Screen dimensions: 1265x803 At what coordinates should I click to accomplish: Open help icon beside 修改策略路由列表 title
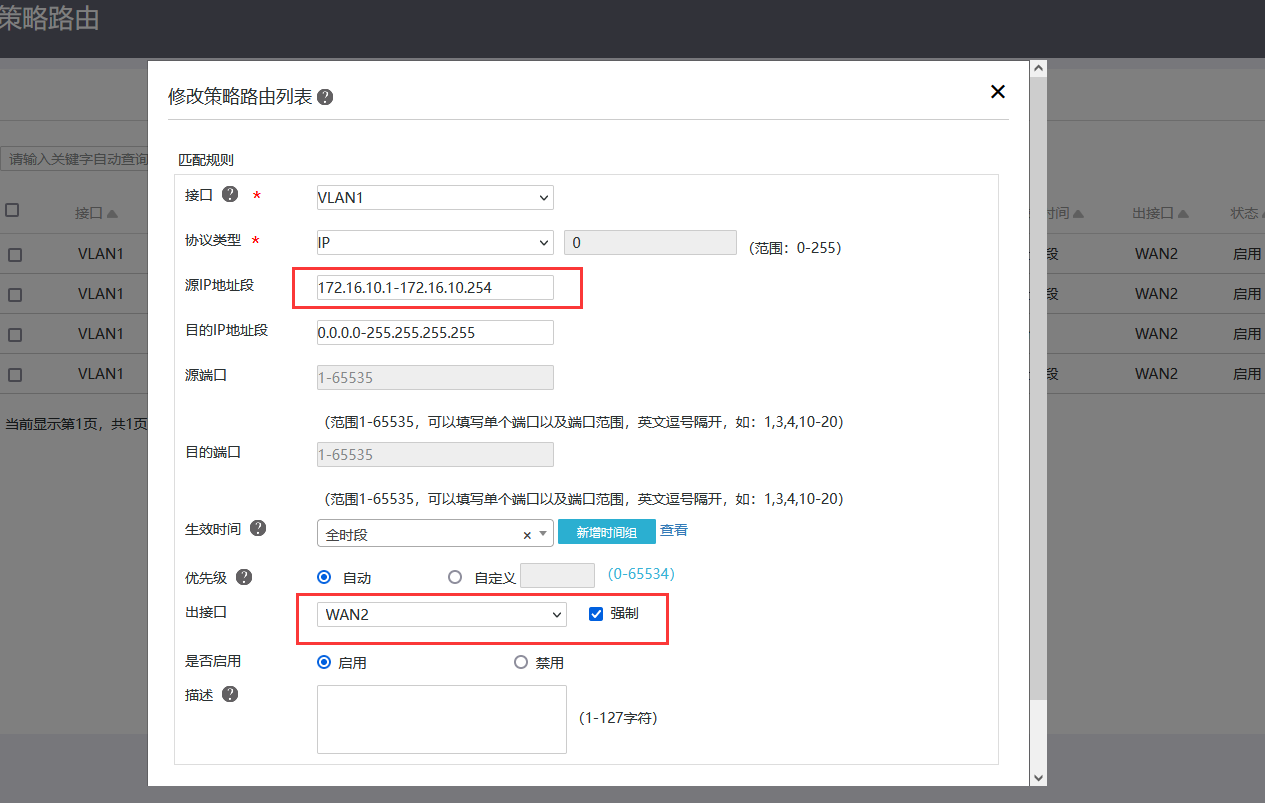(325, 98)
